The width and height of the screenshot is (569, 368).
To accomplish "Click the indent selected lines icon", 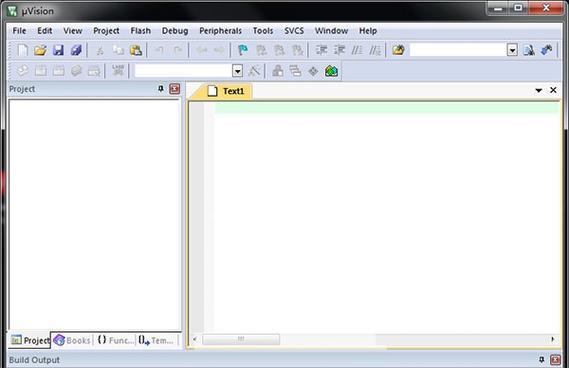I will pyautogui.click(x=321, y=50).
